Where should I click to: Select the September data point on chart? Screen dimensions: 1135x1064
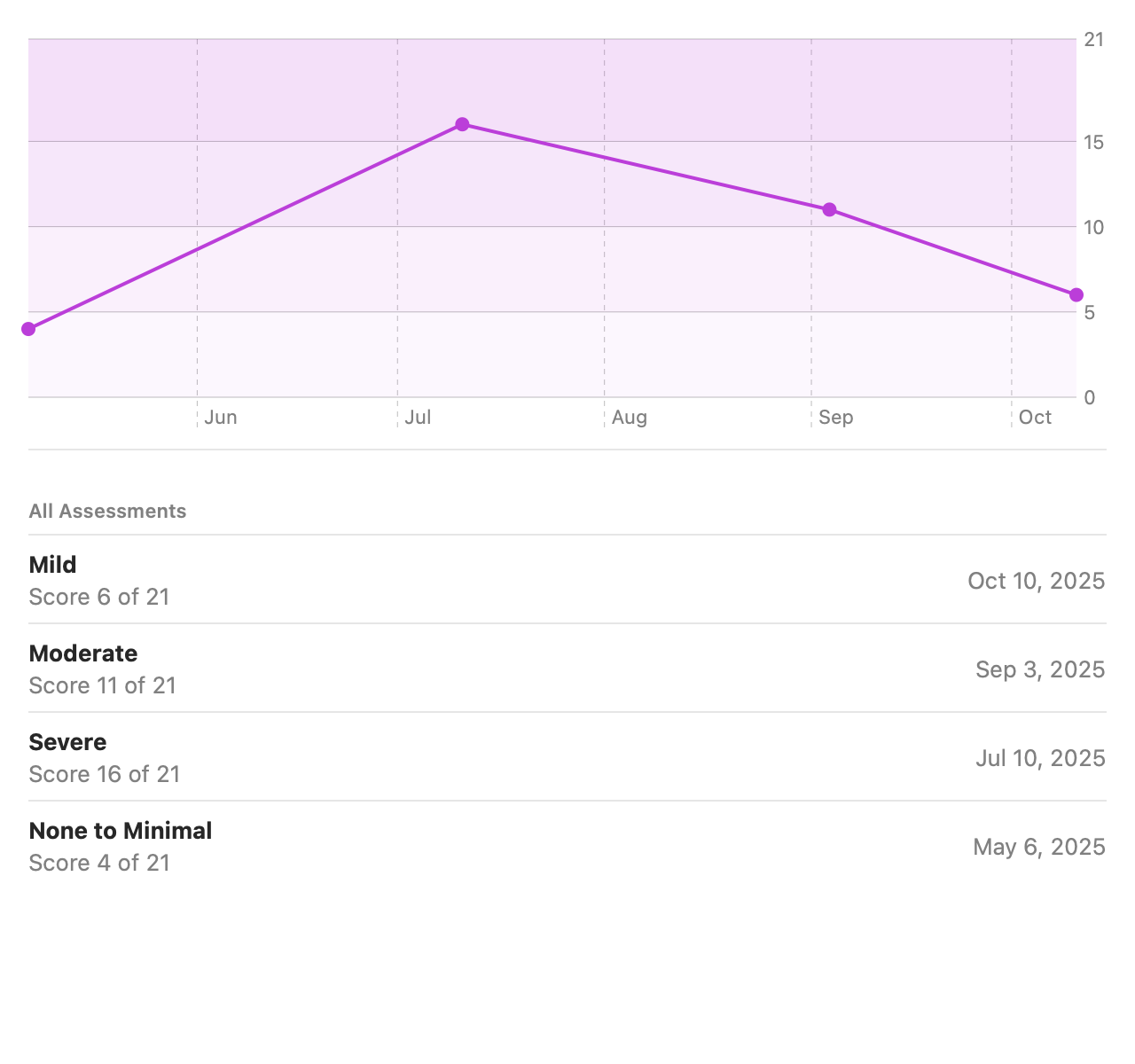pos(829,209)
